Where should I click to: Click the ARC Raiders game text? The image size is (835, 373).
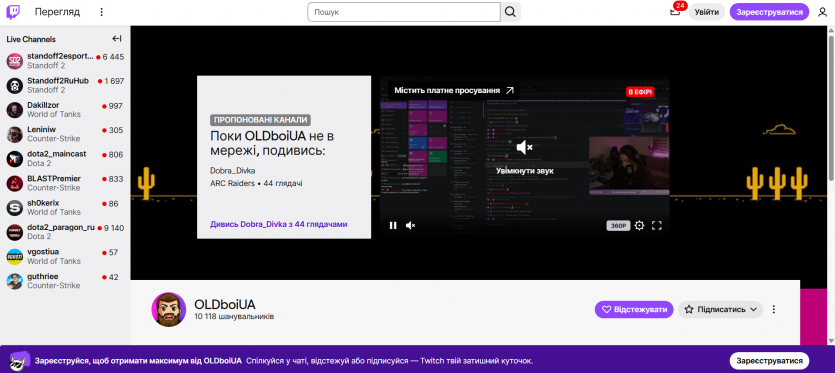pos(232,183)
